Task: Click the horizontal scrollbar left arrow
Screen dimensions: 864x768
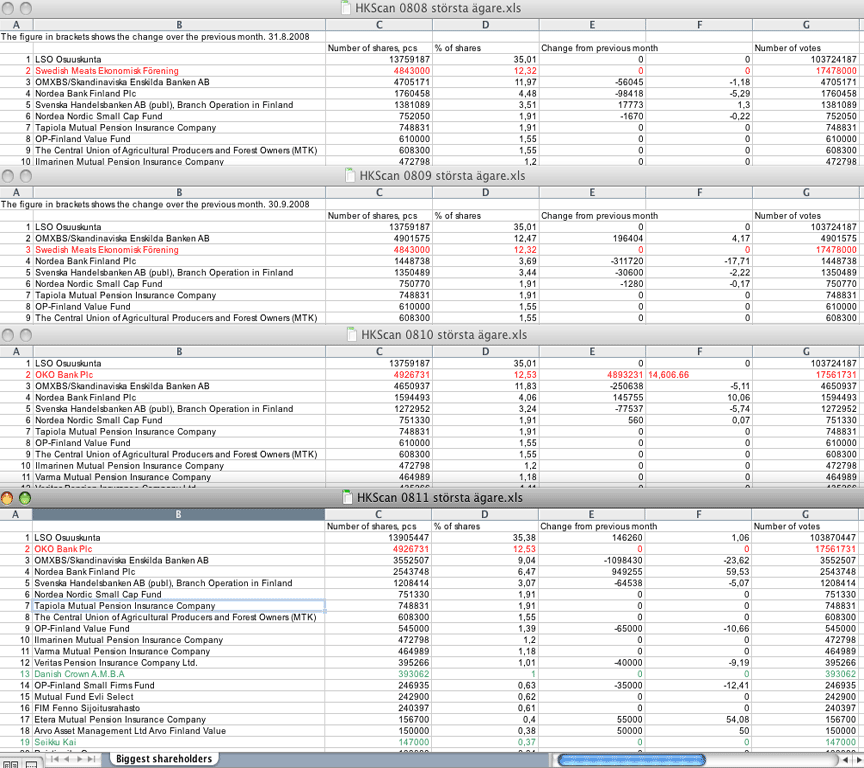Action: [x=845, y=760]
